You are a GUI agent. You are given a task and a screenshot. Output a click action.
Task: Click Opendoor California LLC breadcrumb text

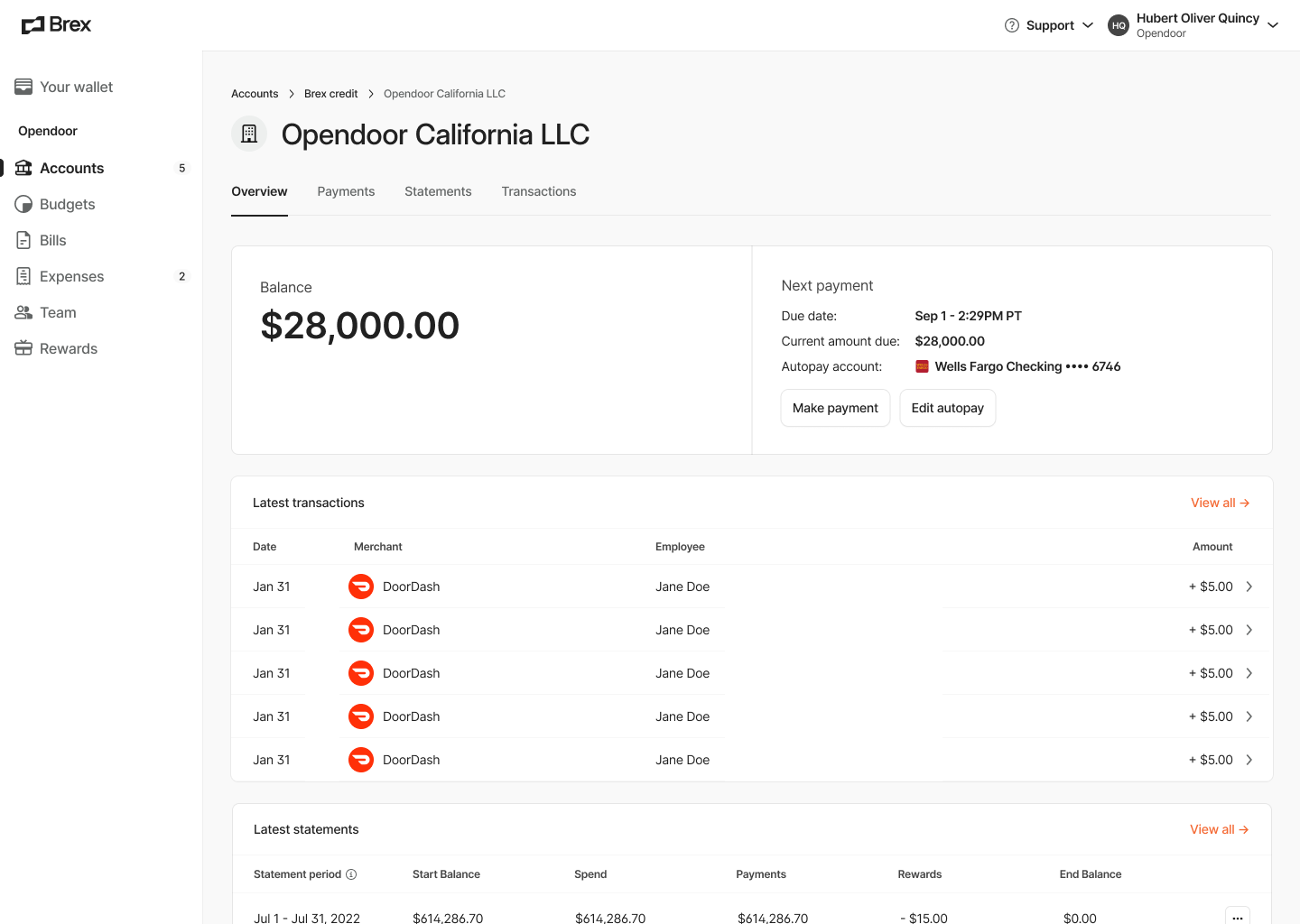click(444, 94)
